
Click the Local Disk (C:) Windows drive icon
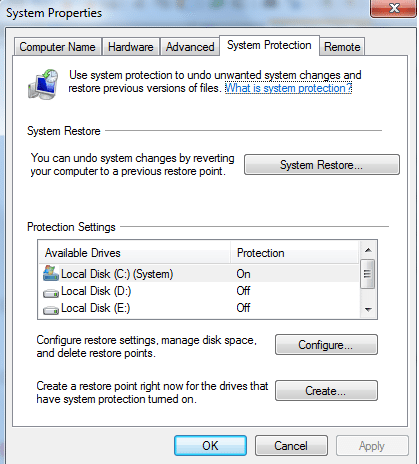click(x=51, y=273)
